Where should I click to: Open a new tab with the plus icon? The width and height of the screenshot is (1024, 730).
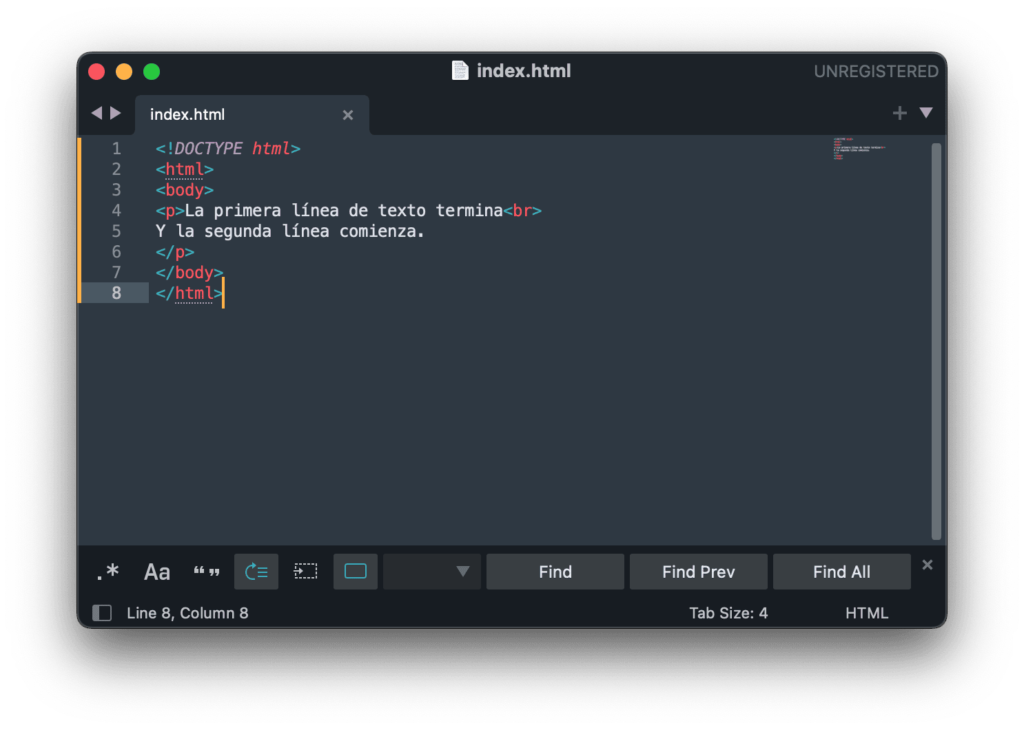[x=899, y=113]
